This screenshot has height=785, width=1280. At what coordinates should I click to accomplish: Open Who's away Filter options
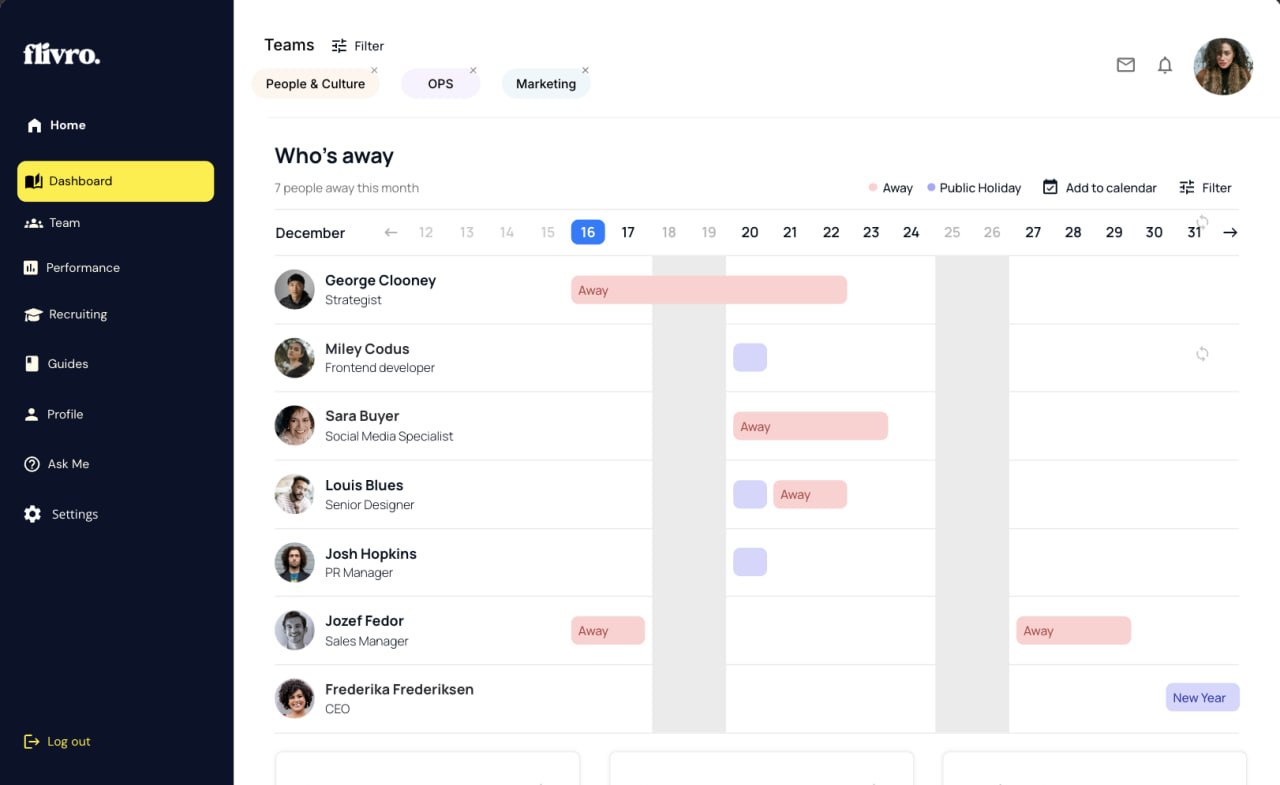click(1205, 187)
